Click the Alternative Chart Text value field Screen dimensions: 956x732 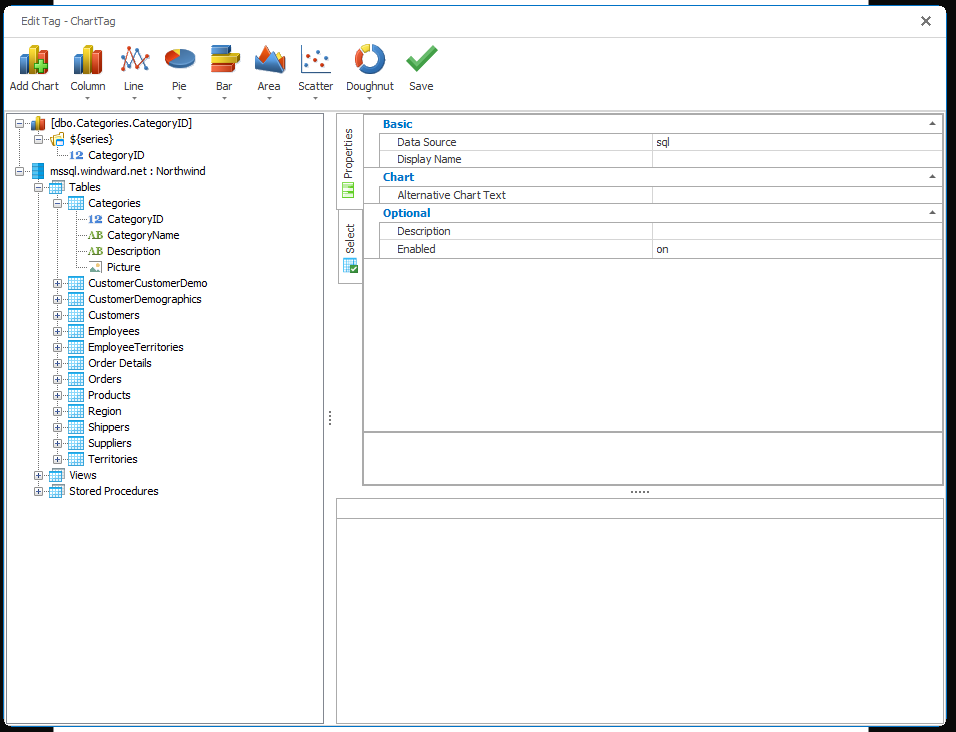797,195
